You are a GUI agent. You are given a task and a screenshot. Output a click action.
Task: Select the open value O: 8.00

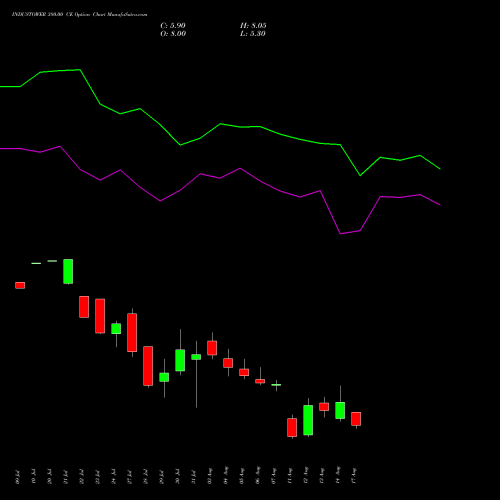(x=173, y=34)
